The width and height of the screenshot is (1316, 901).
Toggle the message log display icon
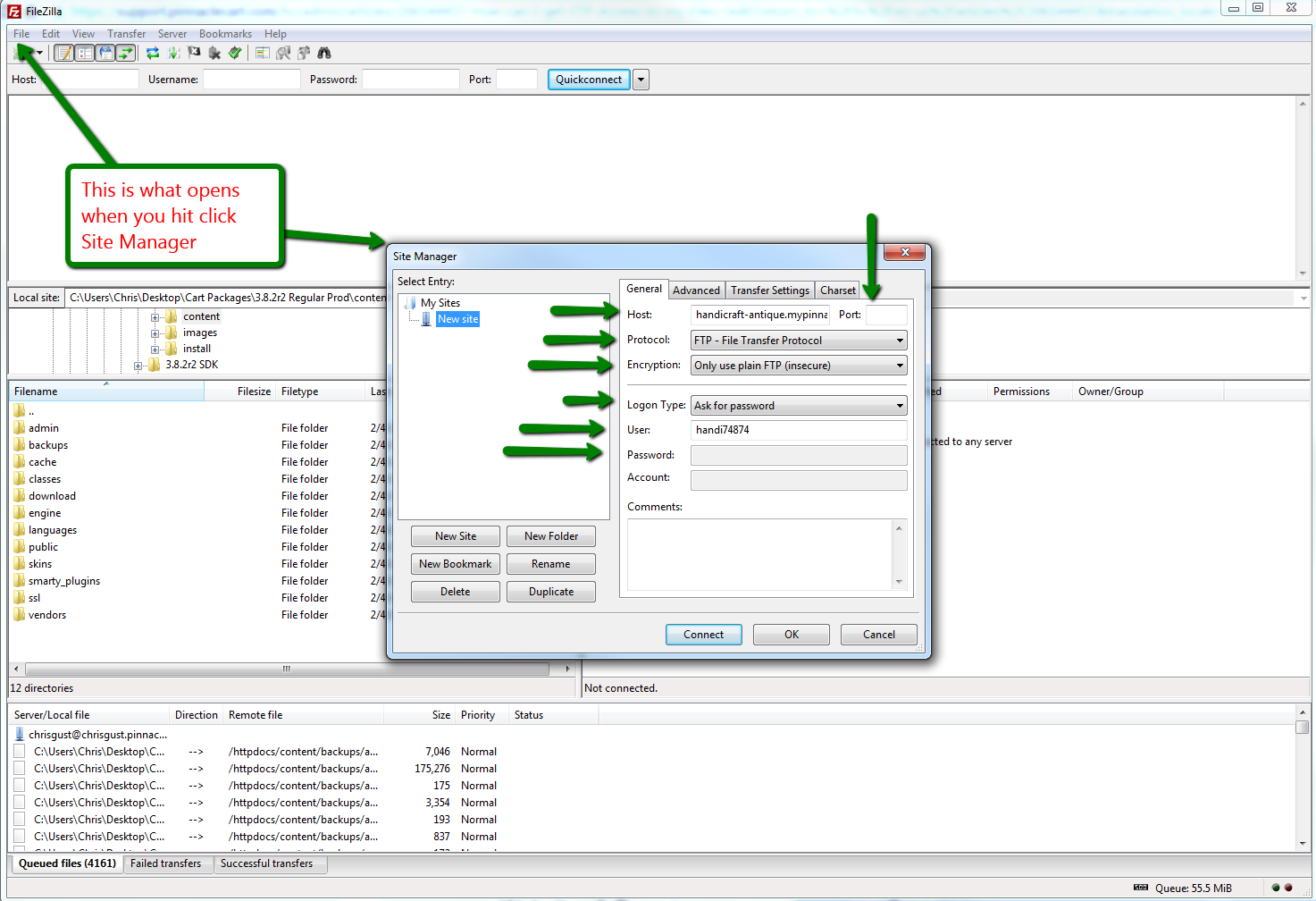[64, 54]
